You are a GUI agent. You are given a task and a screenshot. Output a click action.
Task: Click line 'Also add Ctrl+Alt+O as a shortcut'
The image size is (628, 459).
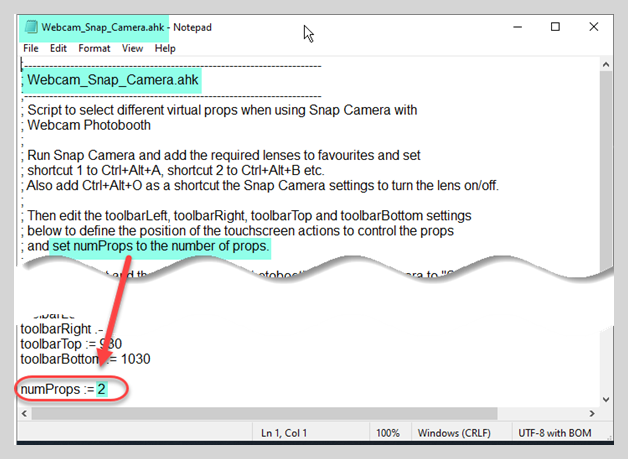(260, 185)
